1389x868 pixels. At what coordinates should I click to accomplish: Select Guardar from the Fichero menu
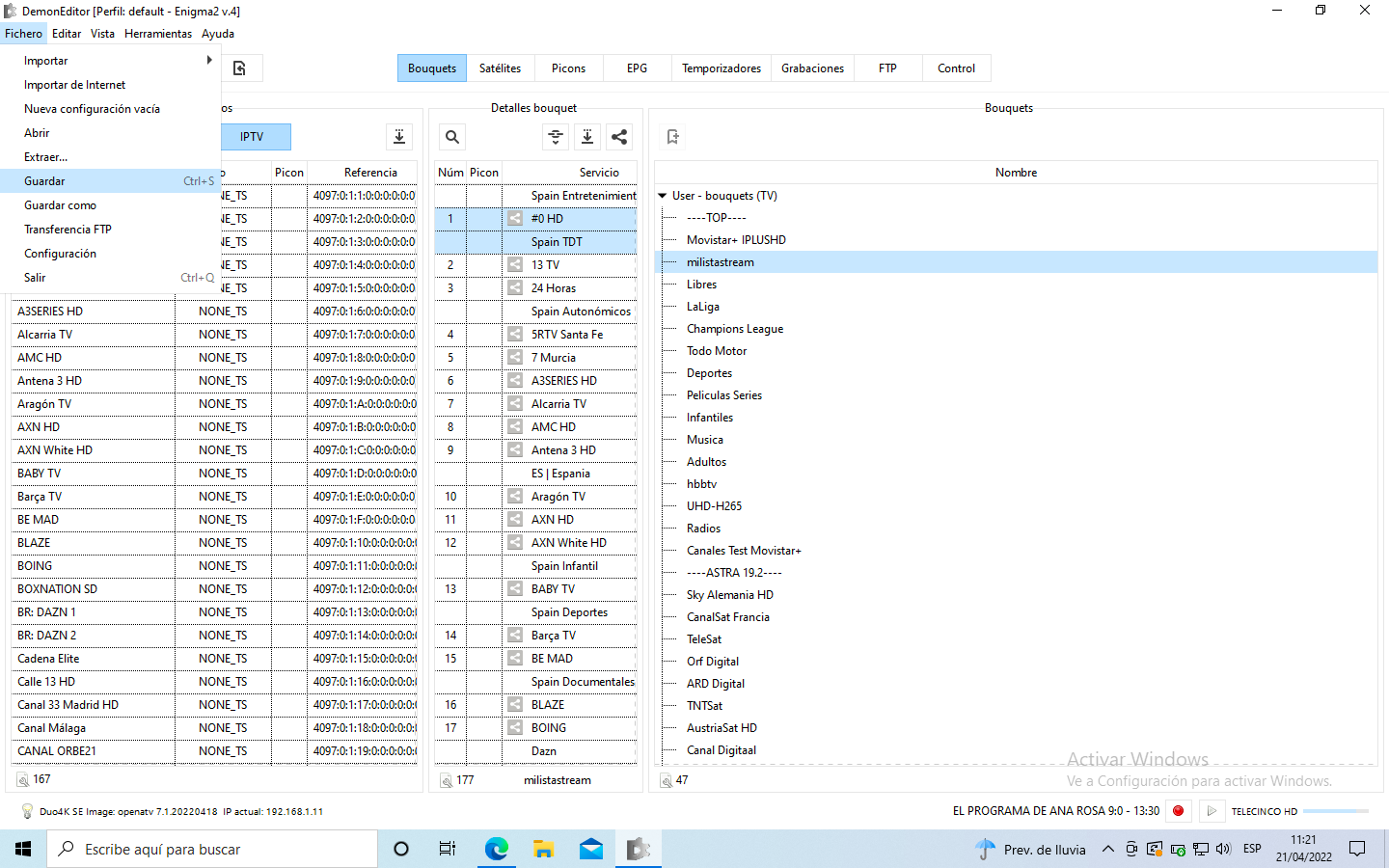pyautogui.click(x=45, y=181)
